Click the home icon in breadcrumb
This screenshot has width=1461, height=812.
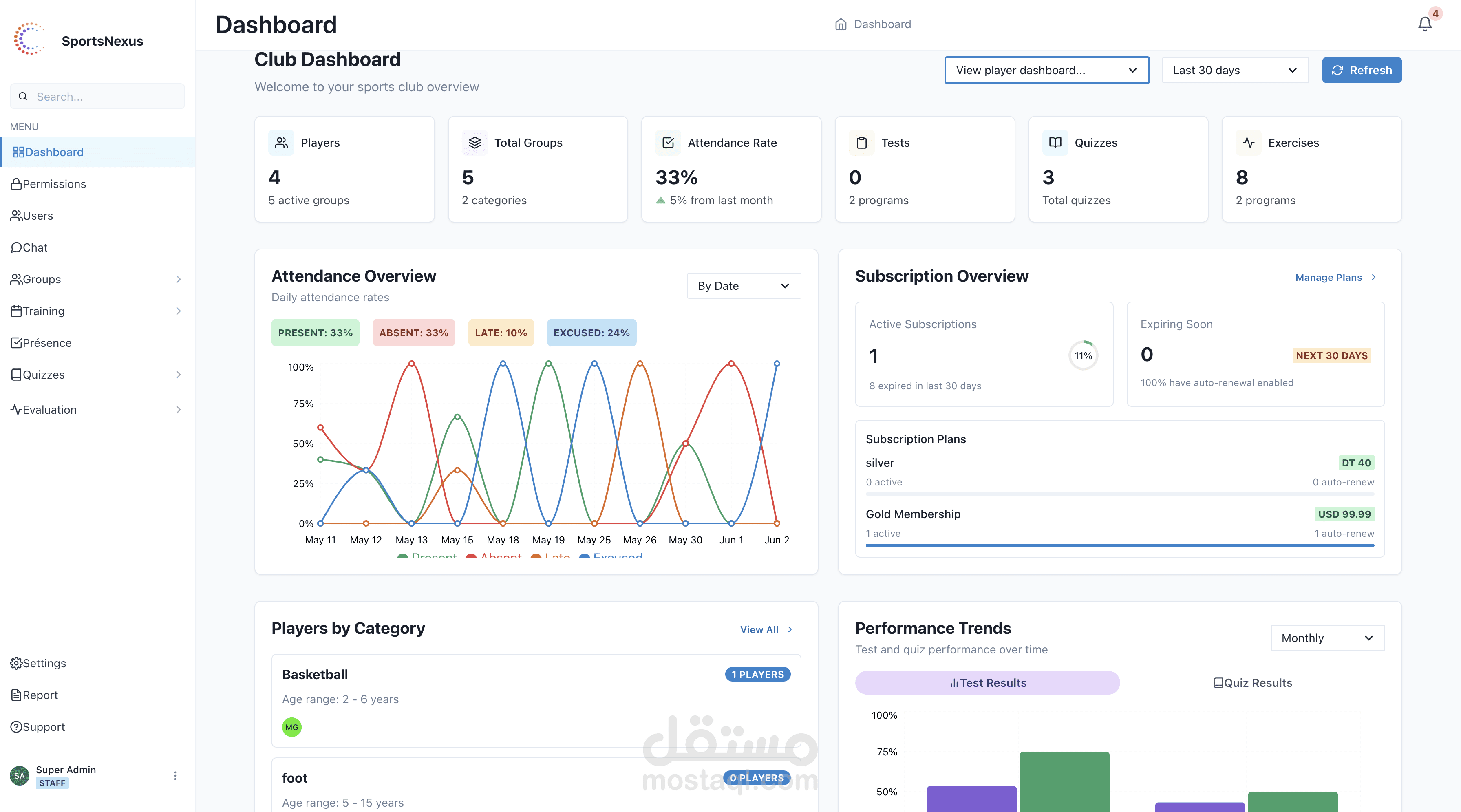click(x=841, y=24)
